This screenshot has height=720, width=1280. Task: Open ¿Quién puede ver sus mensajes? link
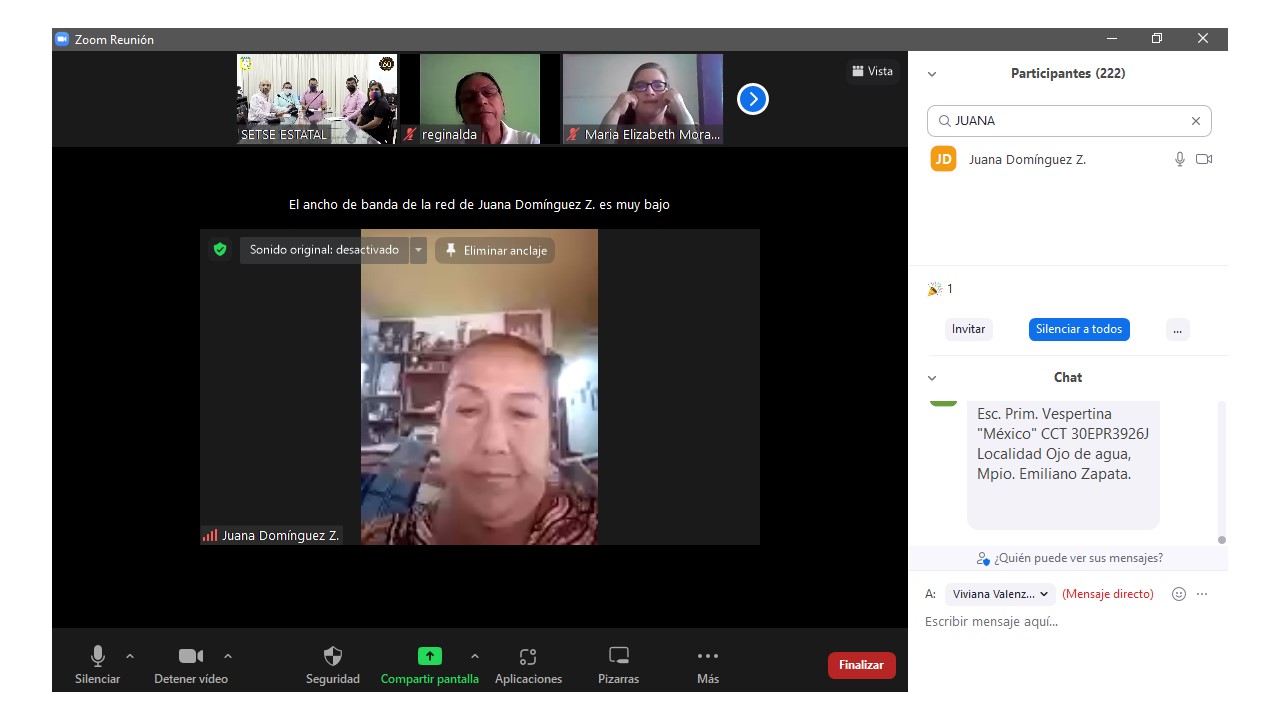pyautogui.click(x=1069, y=558)
